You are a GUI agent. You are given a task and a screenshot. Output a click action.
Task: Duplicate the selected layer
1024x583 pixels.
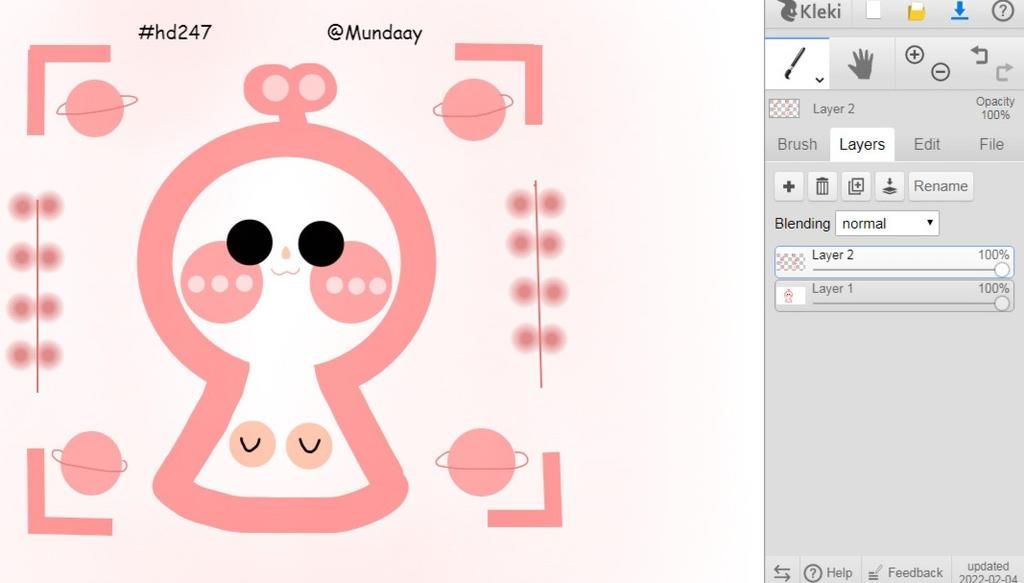point(856,186)
